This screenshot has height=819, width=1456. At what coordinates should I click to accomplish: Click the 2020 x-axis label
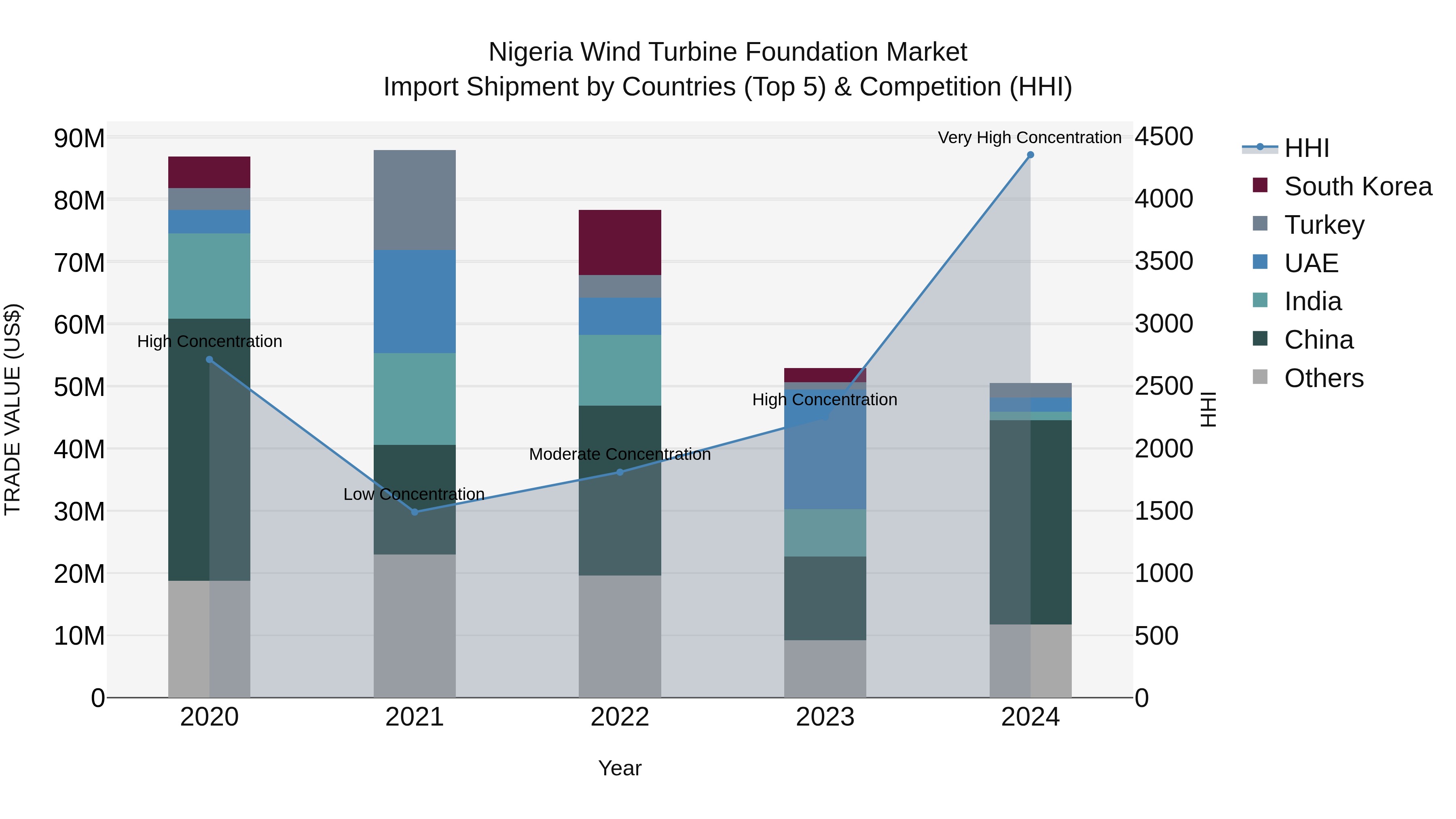click(209, 717)
